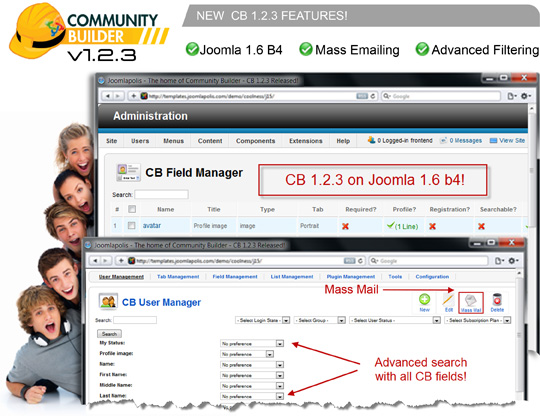Click the RSS badge in the Administration window address bar
The width and height of the screenshot is (540, 416).
[x=362, y=96]
